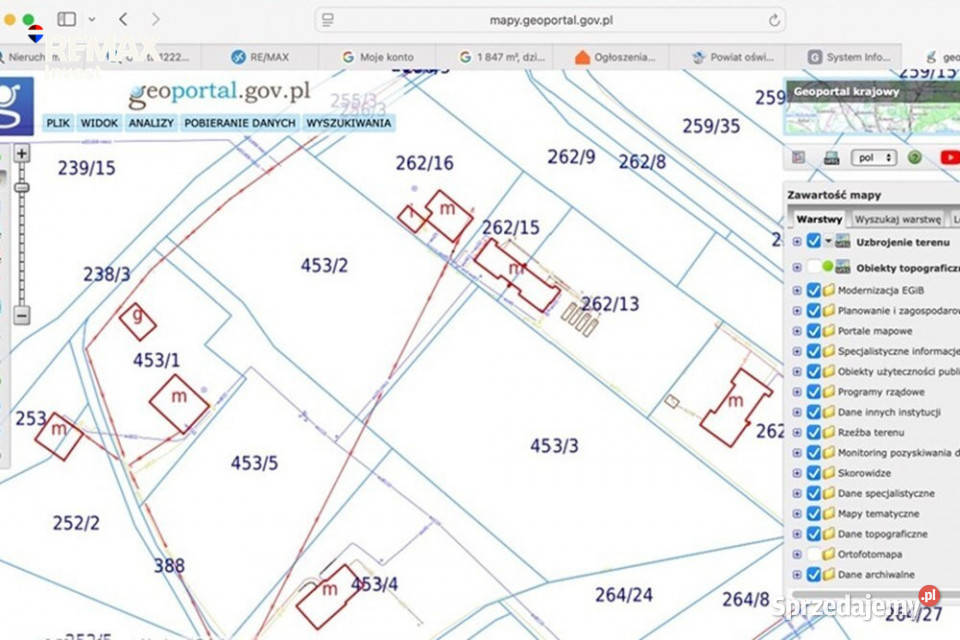Open the red YouTube icon
960x640 pixels.
950,157
